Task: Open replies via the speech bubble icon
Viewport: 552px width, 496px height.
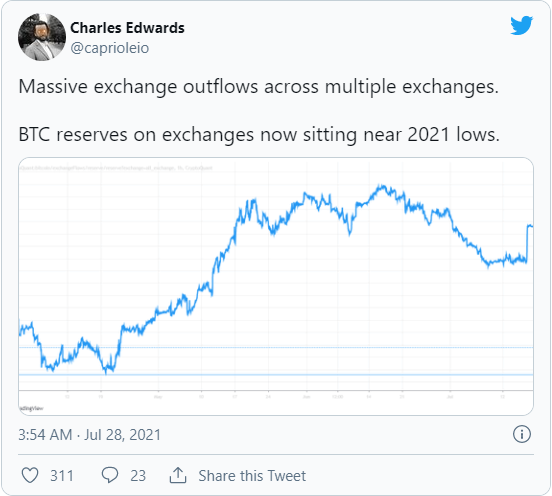Action: coord(110,475)
